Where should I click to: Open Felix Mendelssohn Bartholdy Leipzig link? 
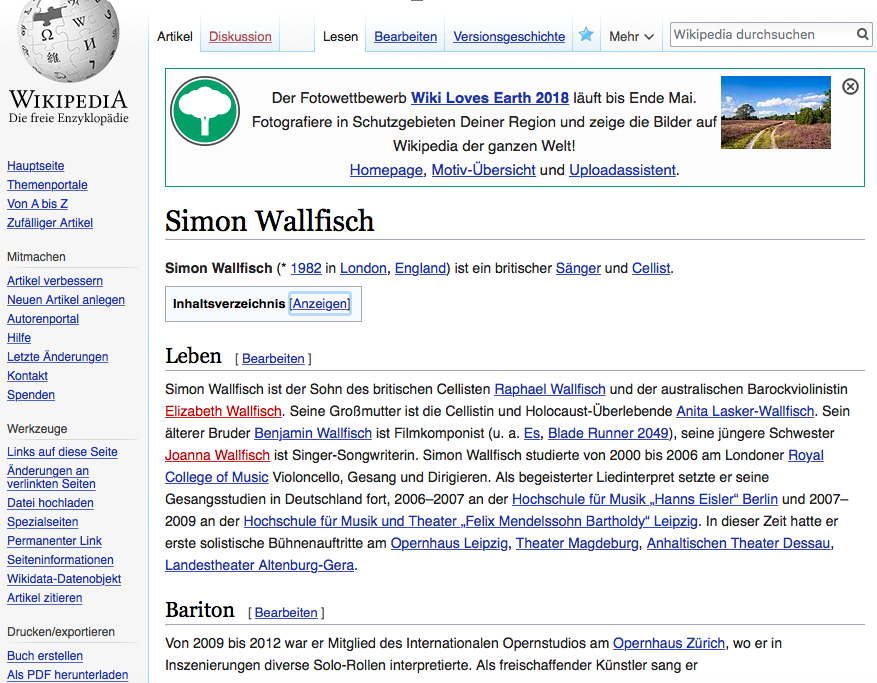(470, 522)
